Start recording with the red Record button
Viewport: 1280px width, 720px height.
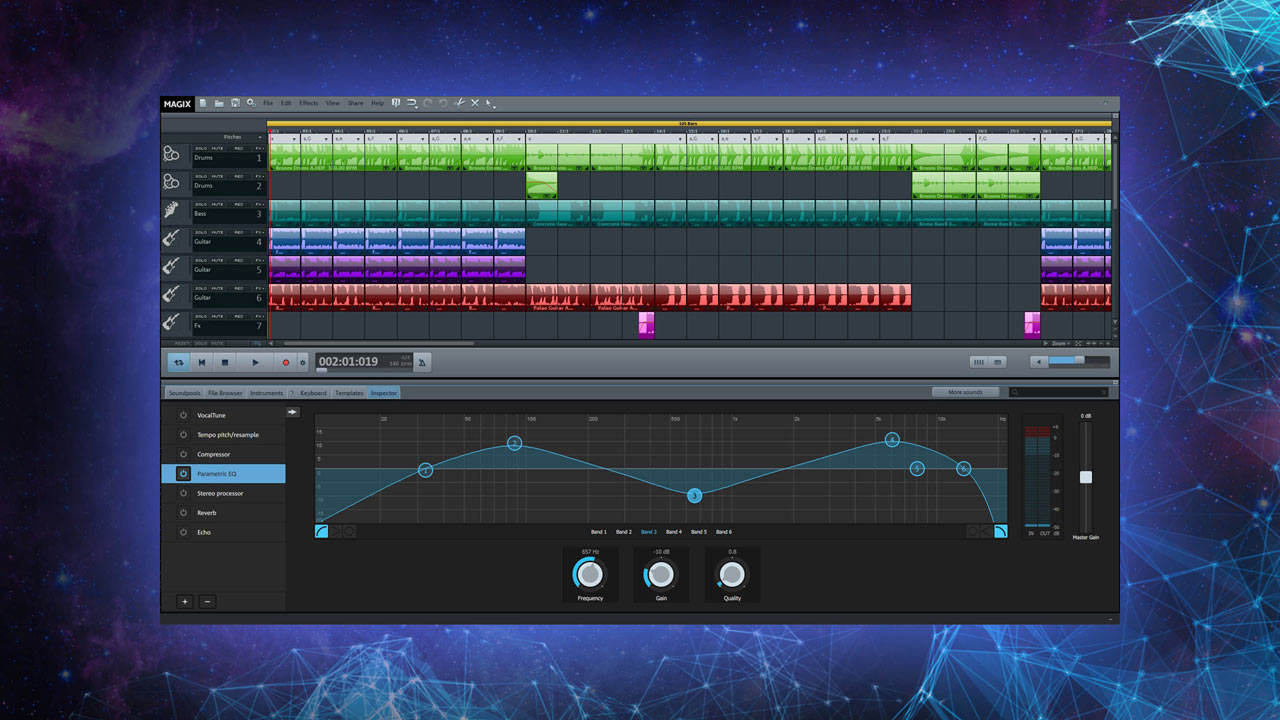285,362
